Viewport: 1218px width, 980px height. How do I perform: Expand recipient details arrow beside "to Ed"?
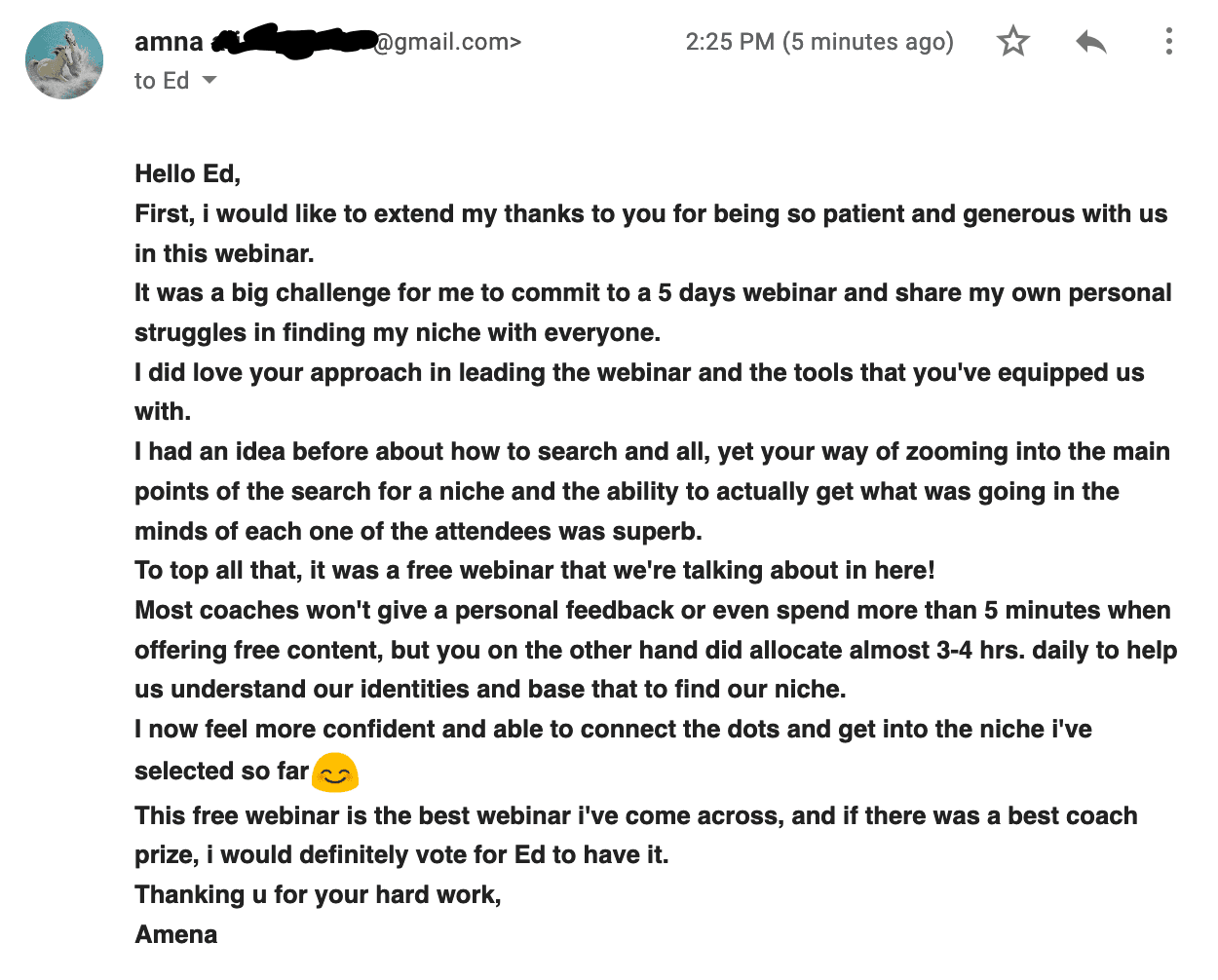coord(209,81)
